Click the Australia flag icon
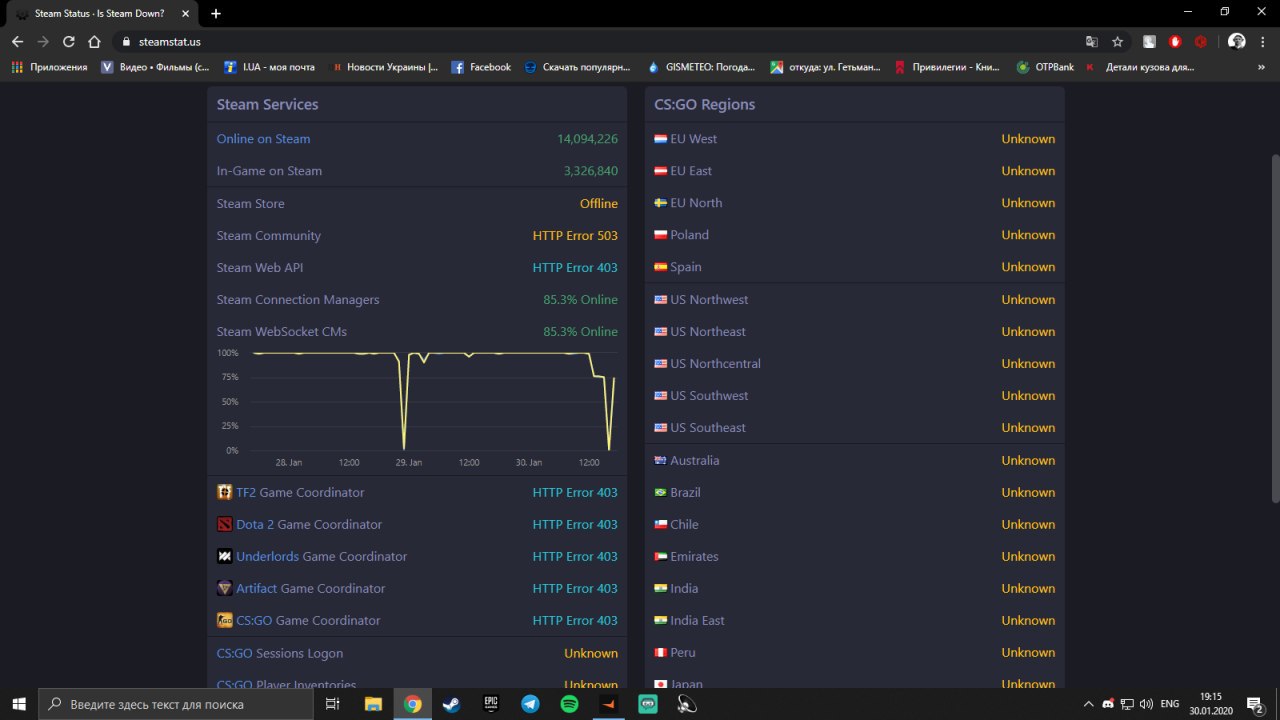The image size is (1280, 720). pos(661,460)
